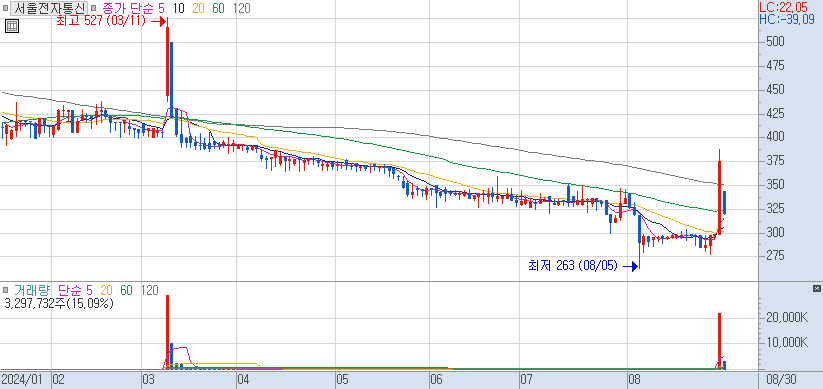Open the data grid table icon

tap(12, 26)
